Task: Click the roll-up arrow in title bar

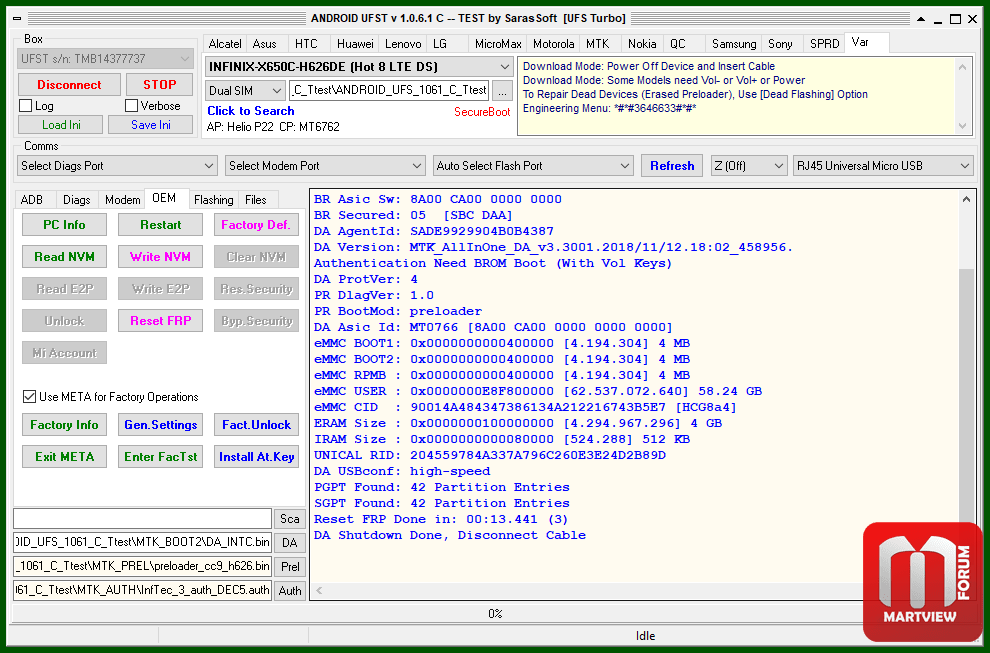Action: [x=921, y=19]
